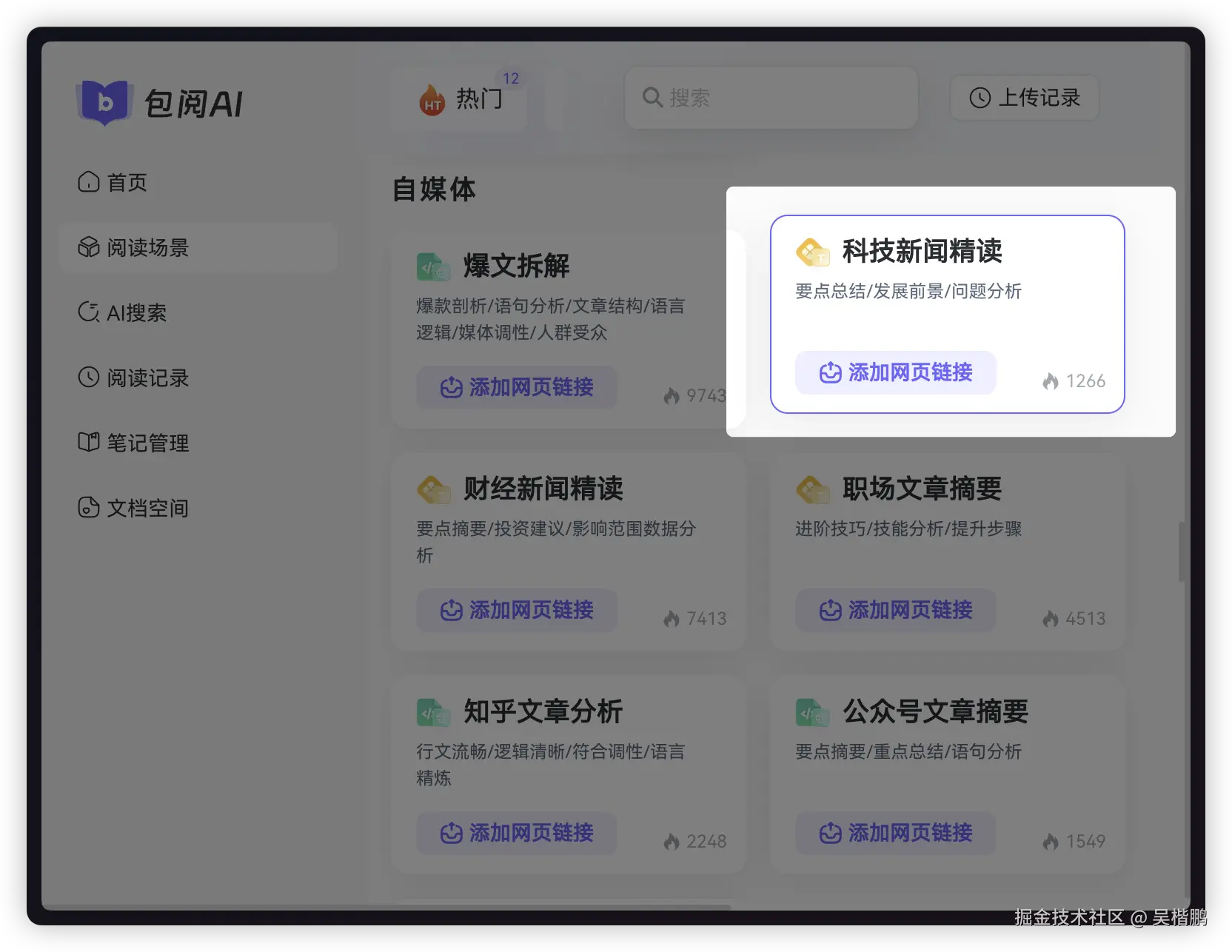The height and width of the screenshot is (952, 1232).
Task: Add web link for 爆文拆解
Action: [x=517, y=387]
